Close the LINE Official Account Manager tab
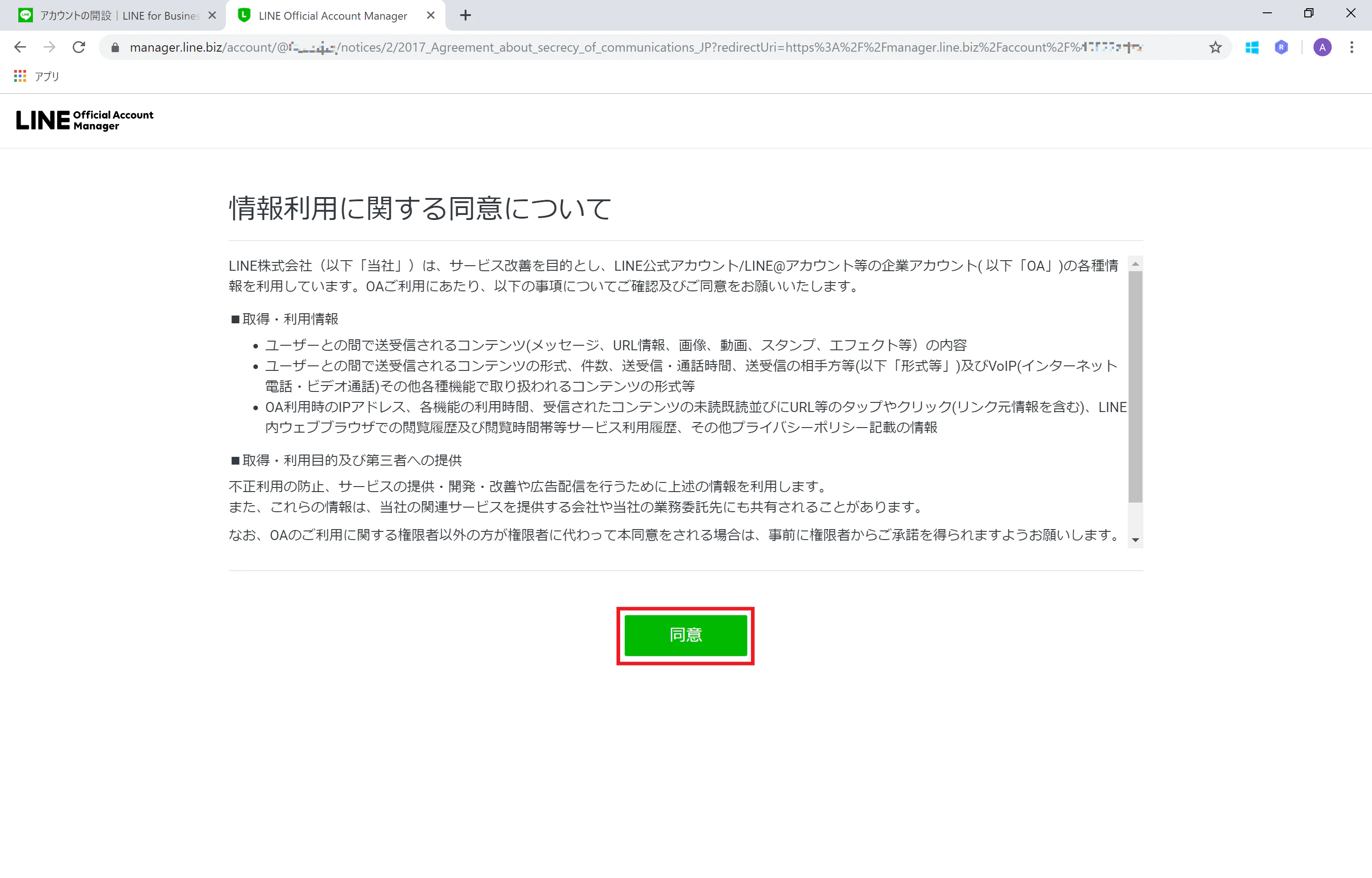 coord(431,16)
